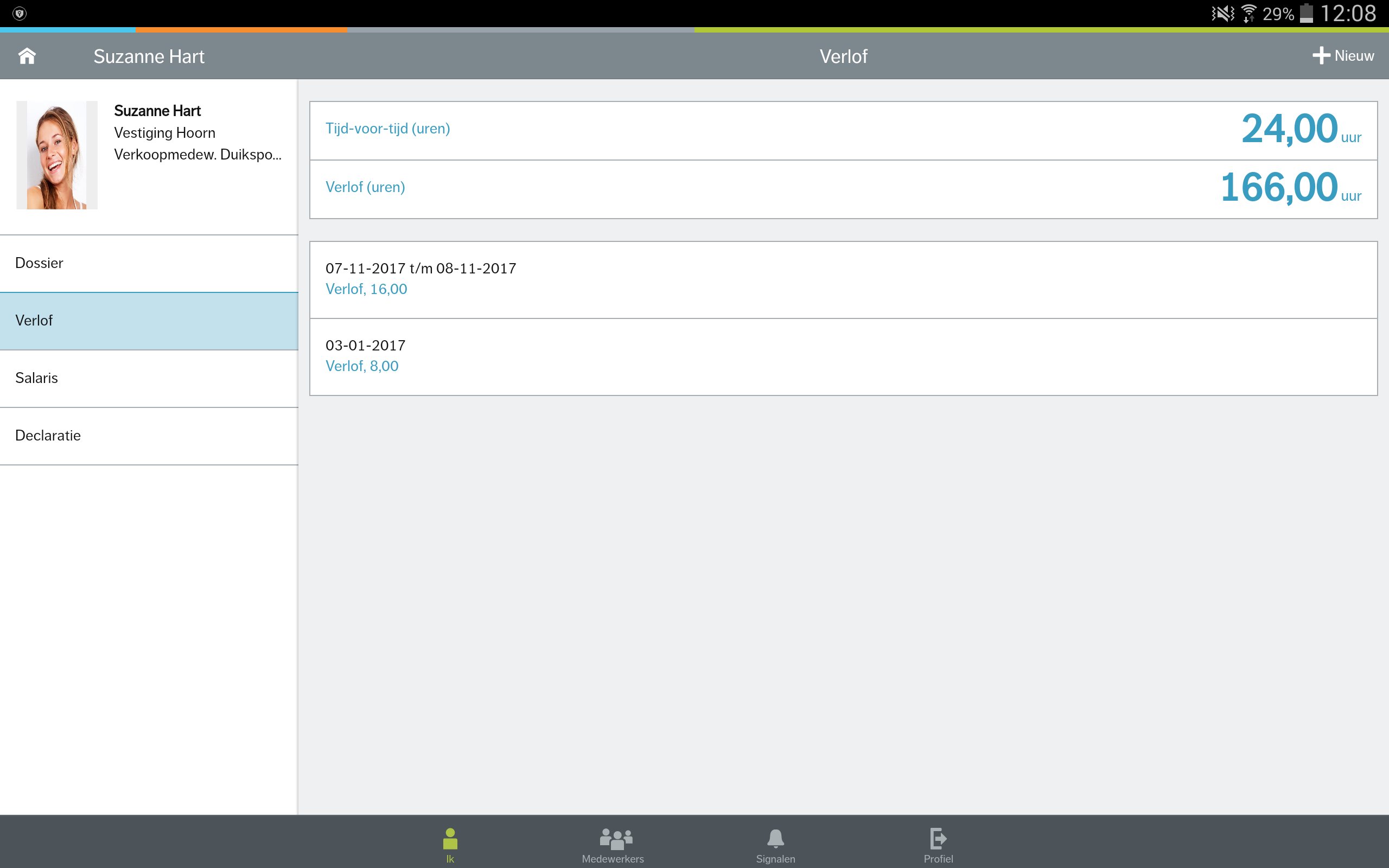Screen dimensions: 1389x868
Task: Open Verlof (uren) balance row
Action: (x=843, y=189)
